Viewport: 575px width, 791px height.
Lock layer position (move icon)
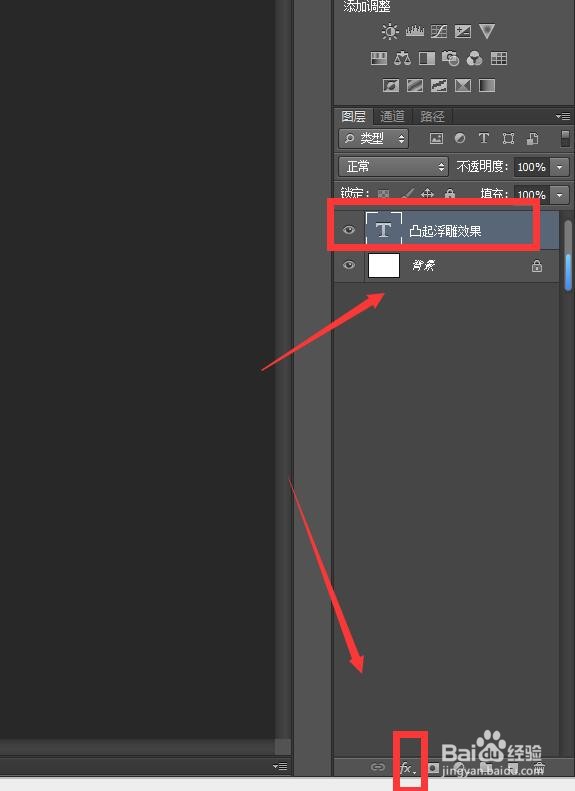click(427, 193)
